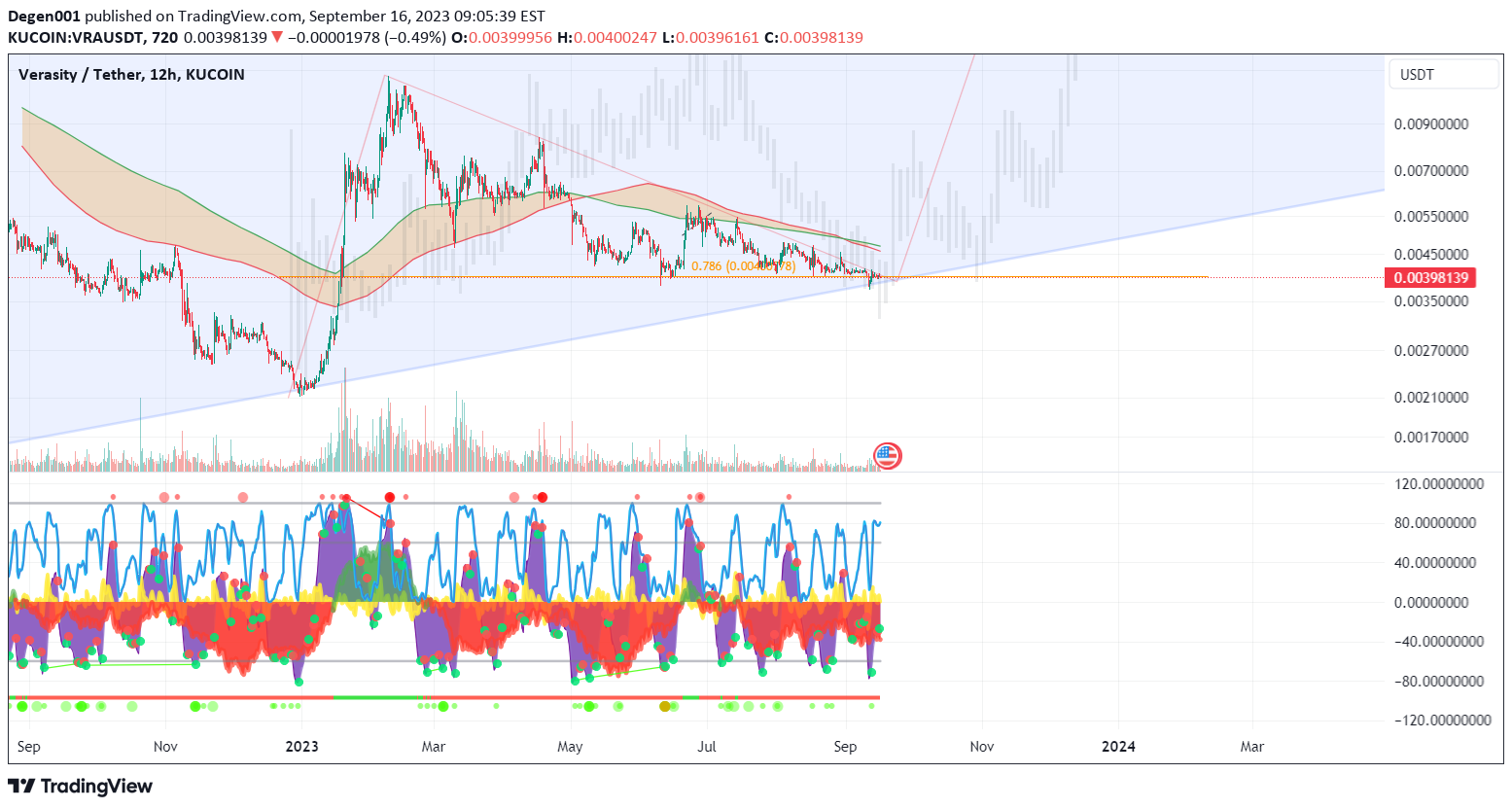The image size is (1512, 809).
Task: Click the author name Degen001
Action: click(44, 17)
